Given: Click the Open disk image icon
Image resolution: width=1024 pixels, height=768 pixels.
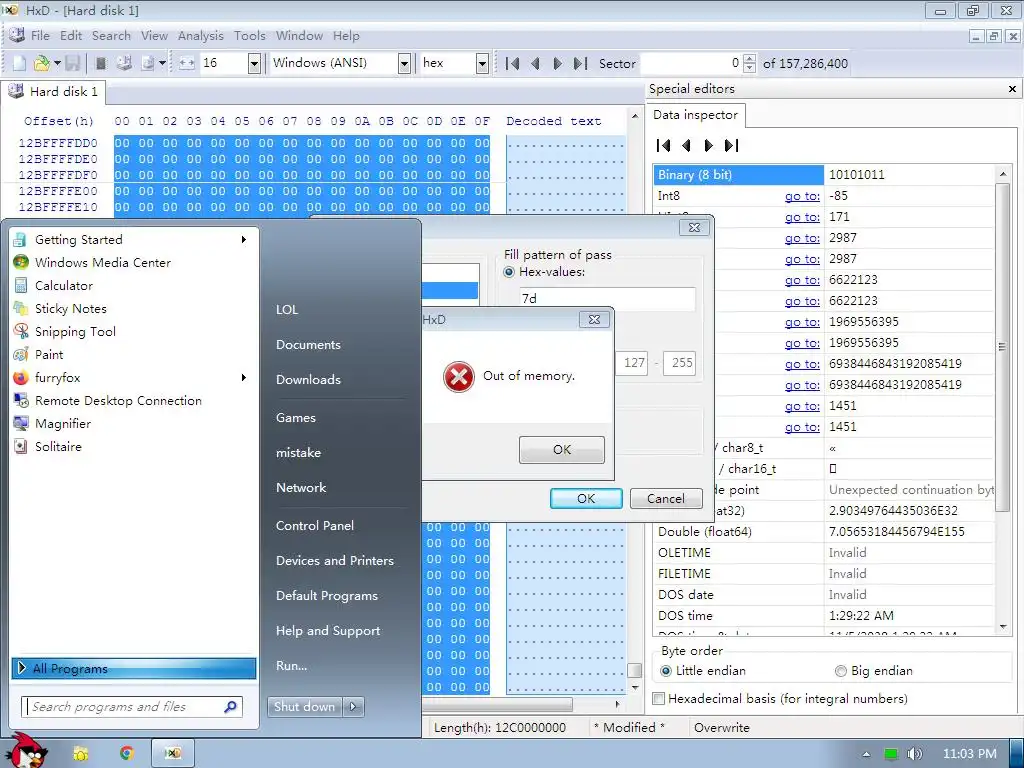Looking at the screenshot, I should [148, 63].
